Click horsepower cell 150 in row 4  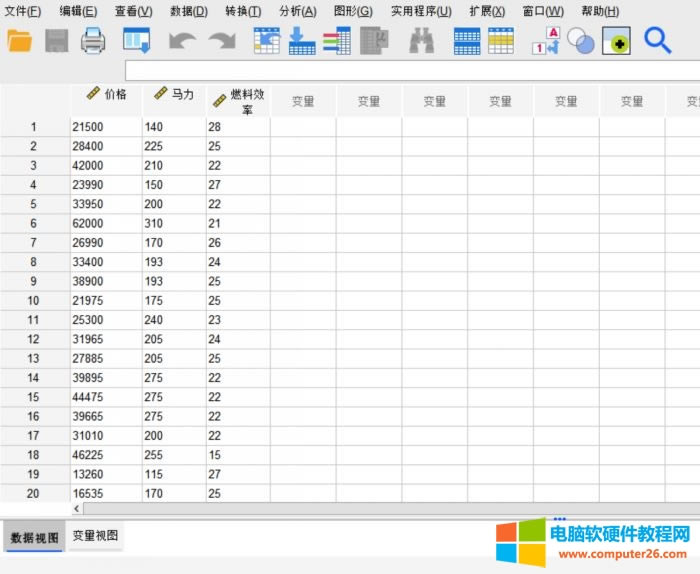coord(174,185)
